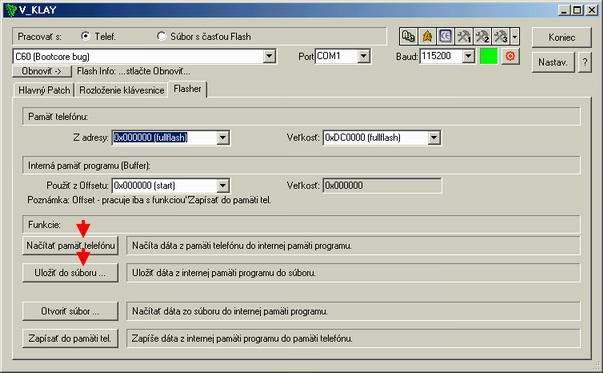Select Súbor s časťou Flash radio option
This screenshot has height=373, width=603.
(x=161, y=36)
